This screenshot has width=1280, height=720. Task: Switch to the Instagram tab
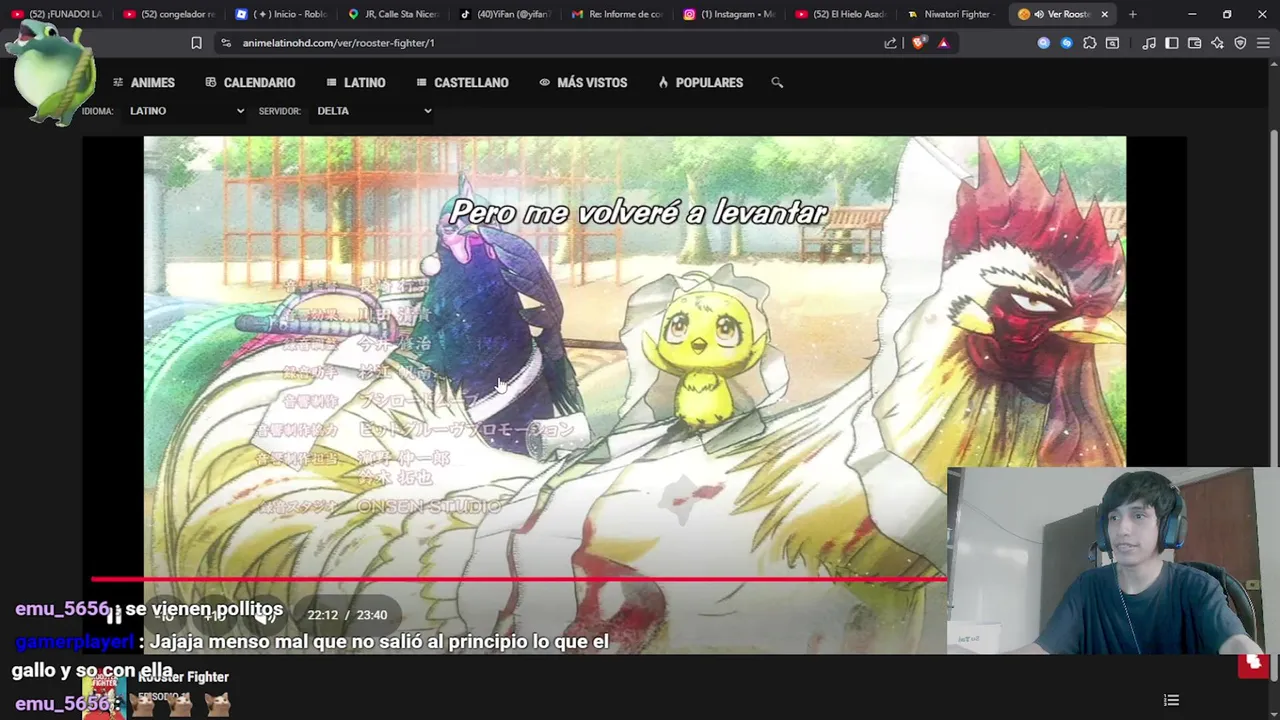tap(730, 14)
